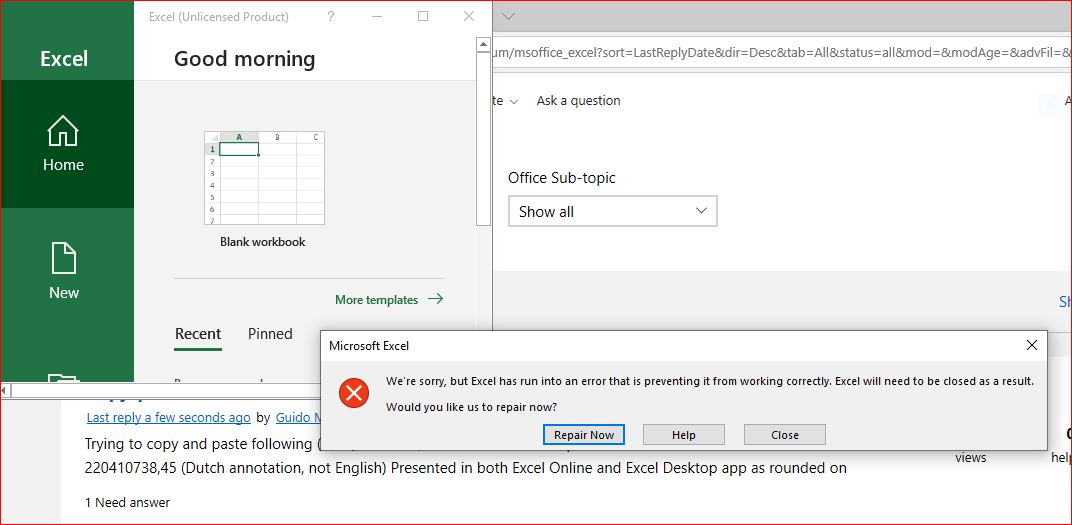
Task: Create a Blank workbook from thumbnail
Action: 265,178
